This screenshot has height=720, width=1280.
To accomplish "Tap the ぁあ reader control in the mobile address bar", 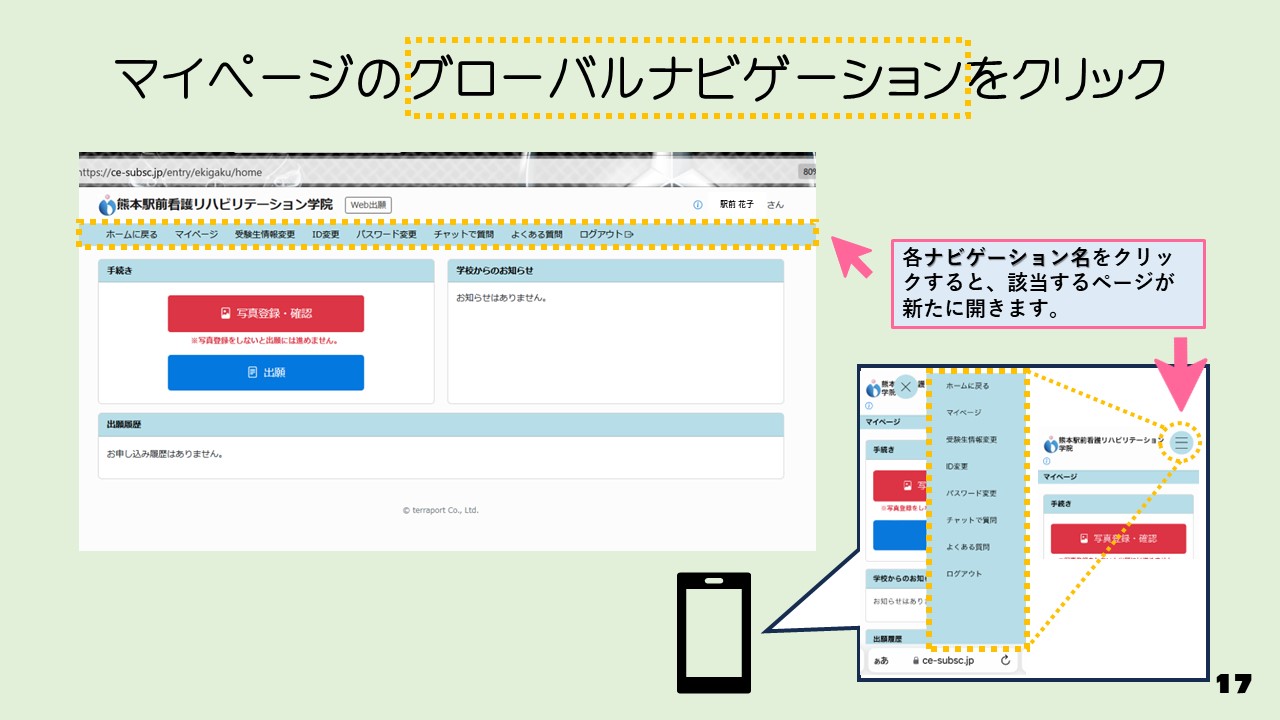I will 881,661.
